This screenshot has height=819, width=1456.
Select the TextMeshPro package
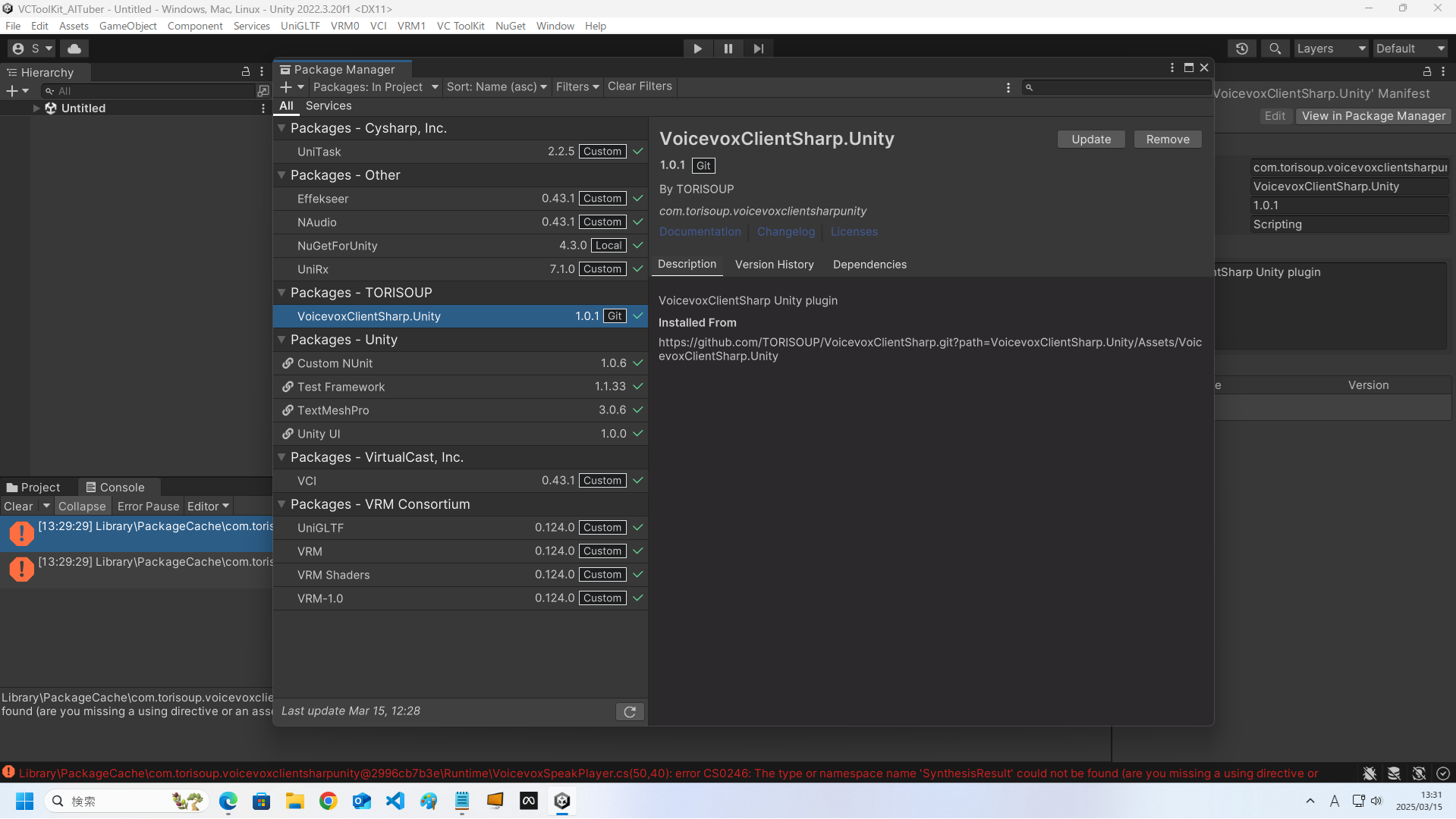(x=461, y=410)
